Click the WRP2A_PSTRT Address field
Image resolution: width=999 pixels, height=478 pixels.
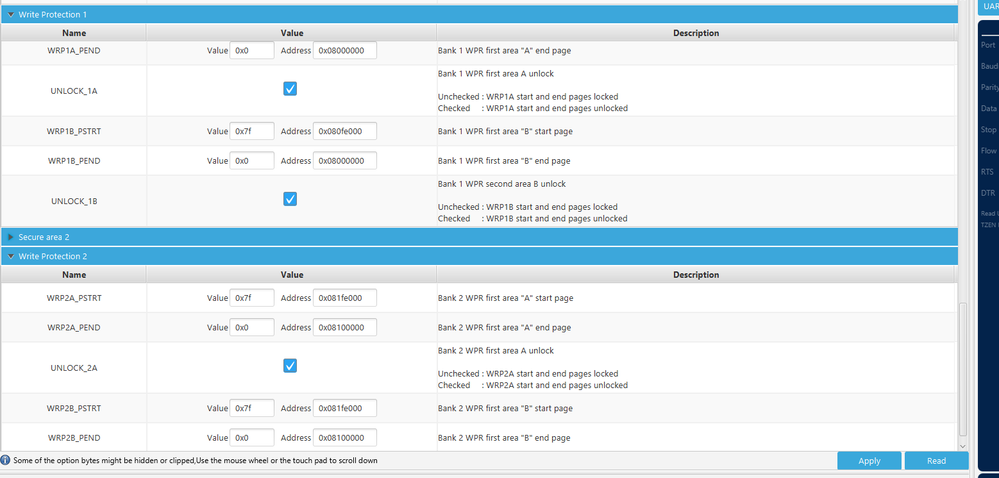click(x=345, y=298)
